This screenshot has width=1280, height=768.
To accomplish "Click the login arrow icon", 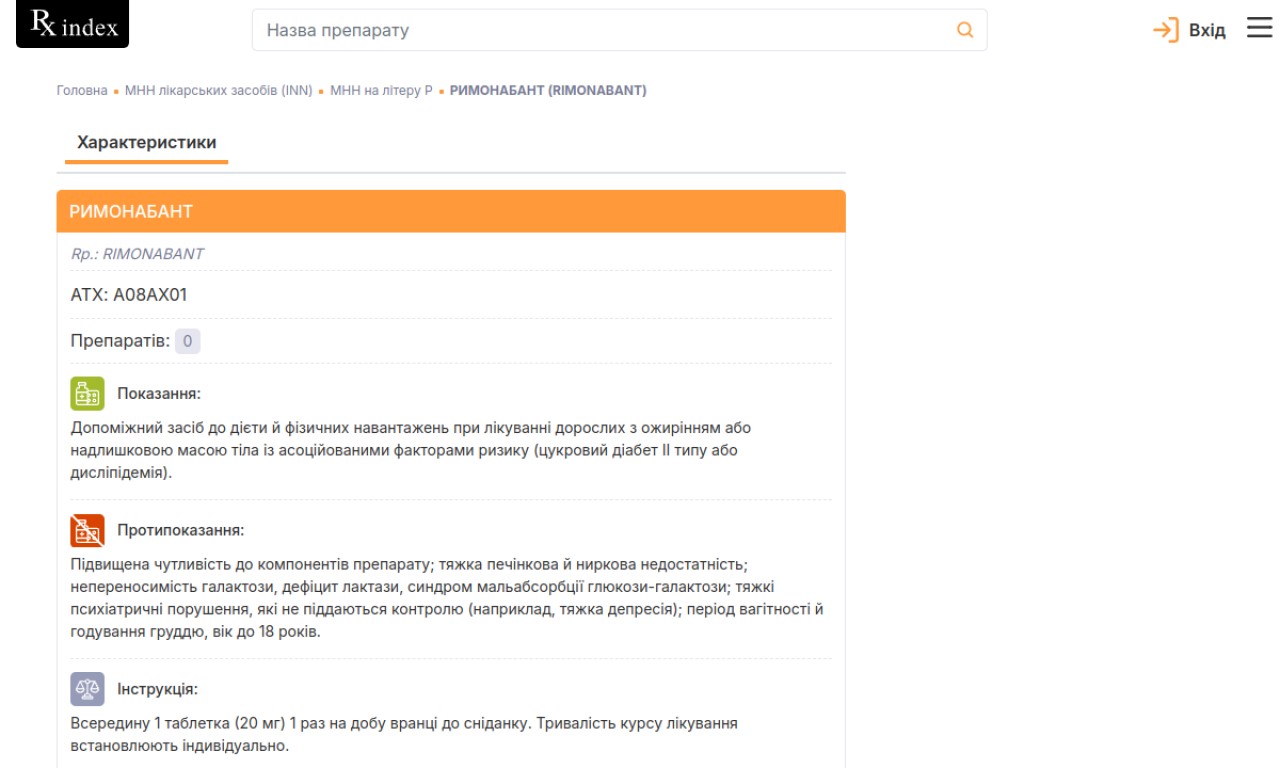I will coord(1165,30).
